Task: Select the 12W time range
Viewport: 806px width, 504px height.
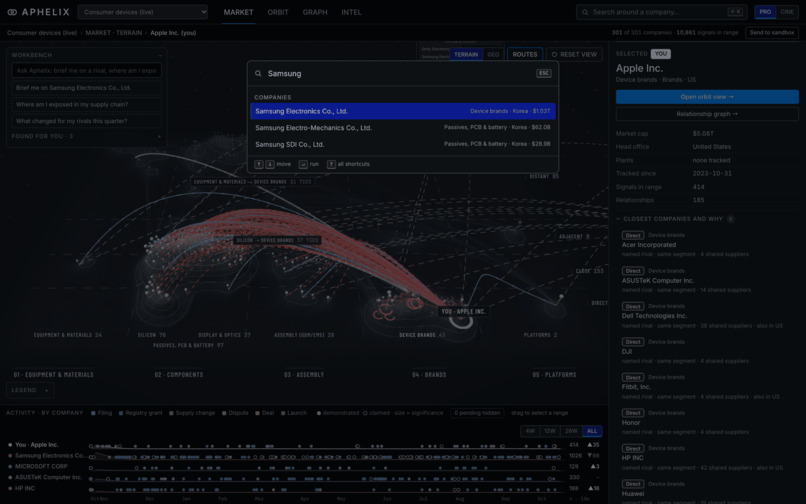Action: point(550,431)
